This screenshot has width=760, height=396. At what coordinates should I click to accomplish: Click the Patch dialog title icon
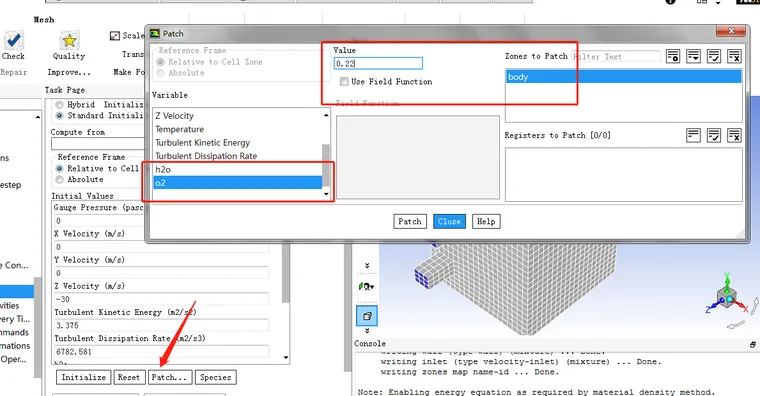pos(155,33)
